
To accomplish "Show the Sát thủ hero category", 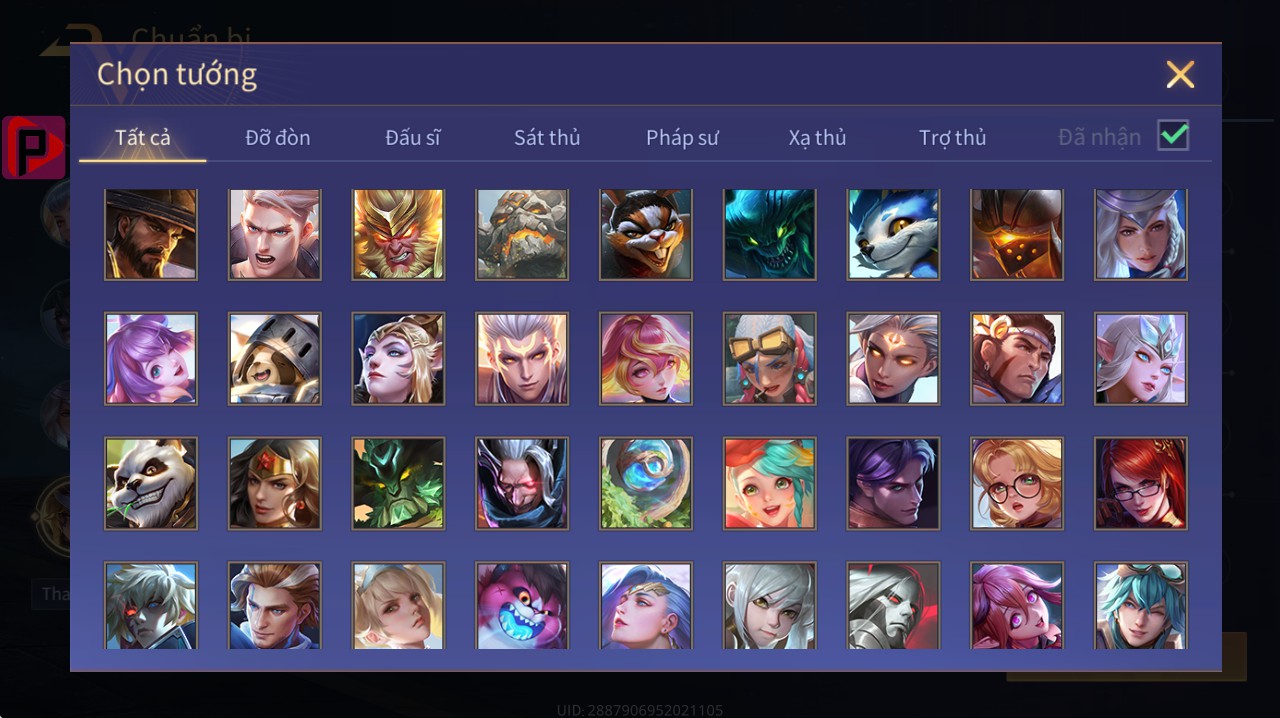I will 547,138.
